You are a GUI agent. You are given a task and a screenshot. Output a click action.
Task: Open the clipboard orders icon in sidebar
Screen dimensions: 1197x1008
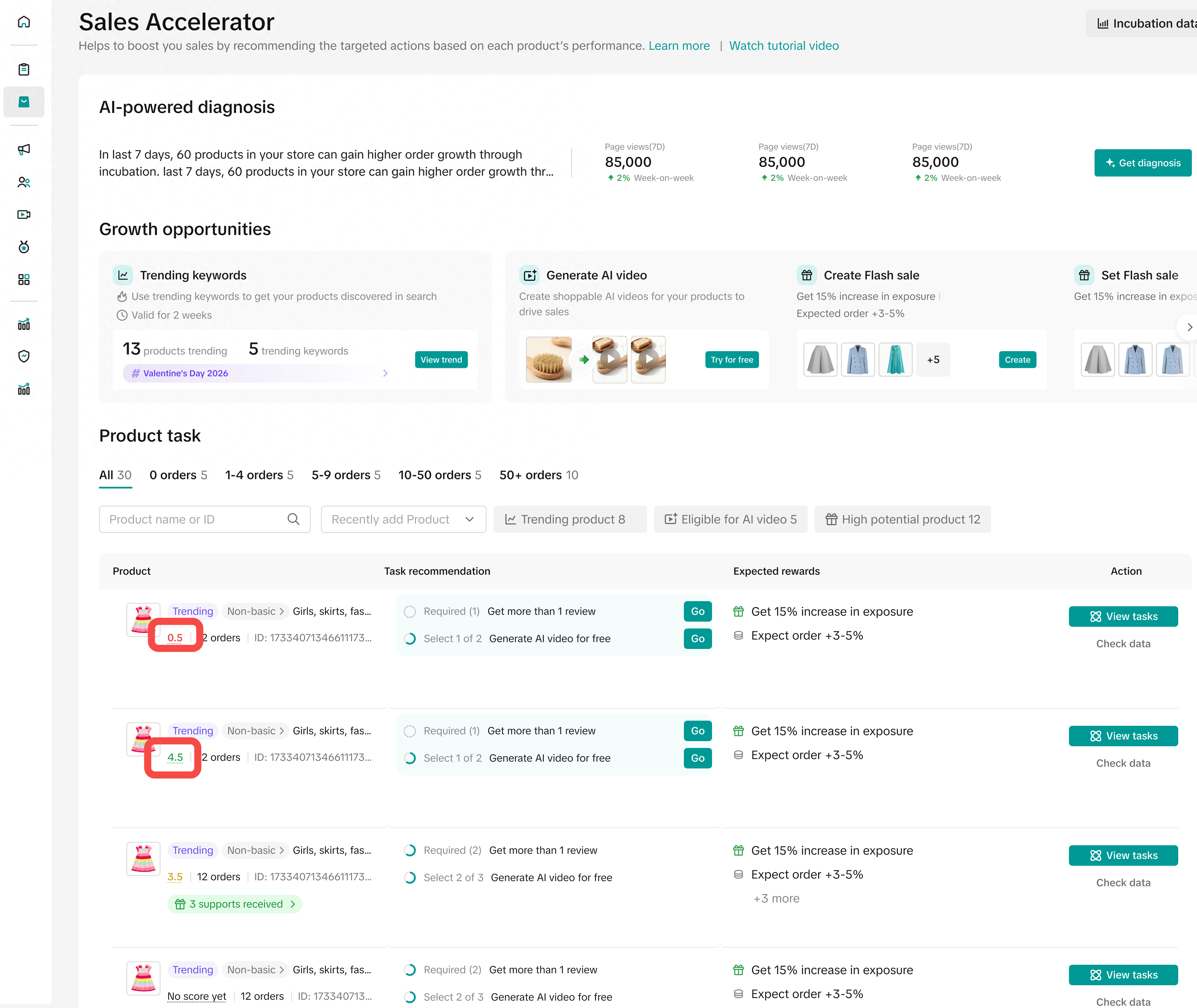tap(24, 69)
